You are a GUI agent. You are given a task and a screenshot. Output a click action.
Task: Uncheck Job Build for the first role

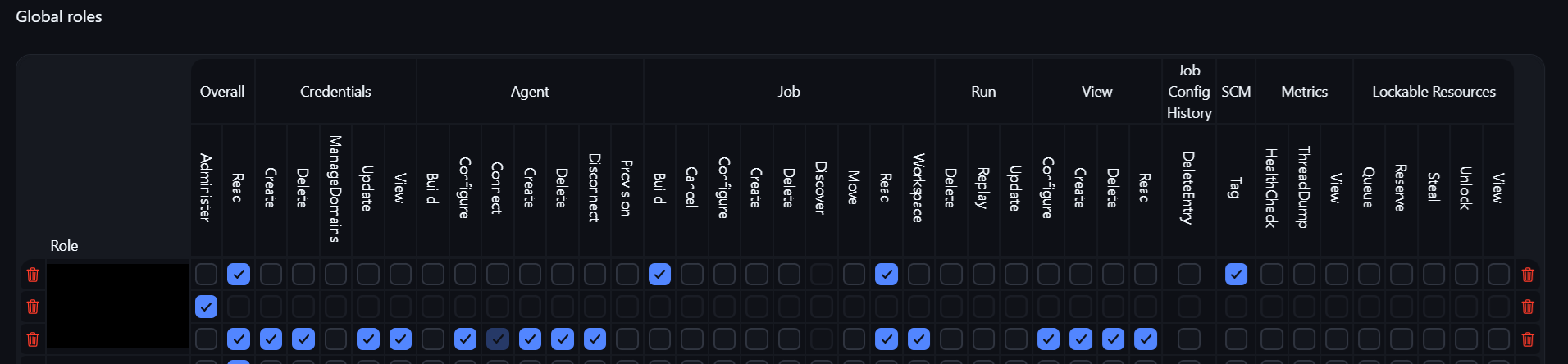(659, 274)
